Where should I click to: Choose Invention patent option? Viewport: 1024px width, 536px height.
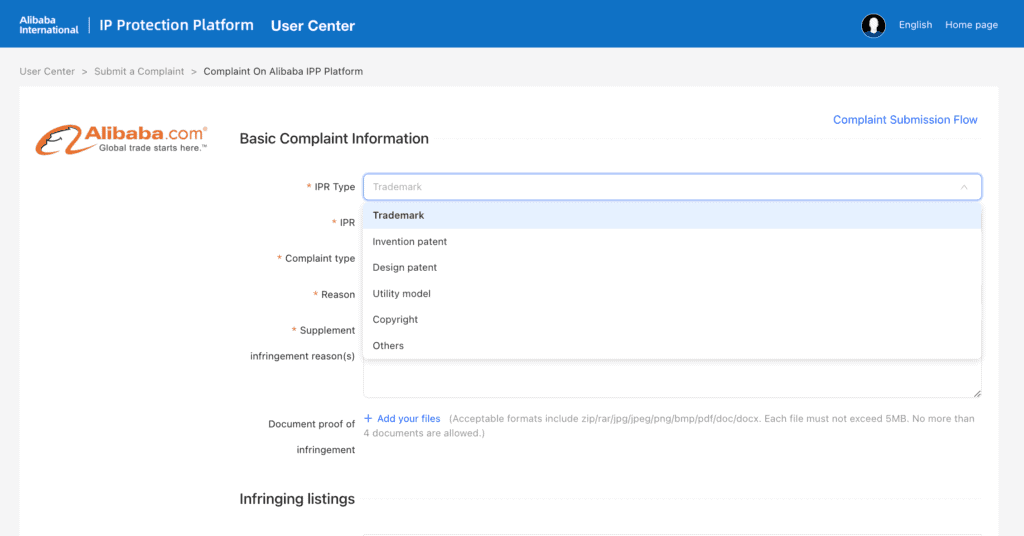pos(672,242)
